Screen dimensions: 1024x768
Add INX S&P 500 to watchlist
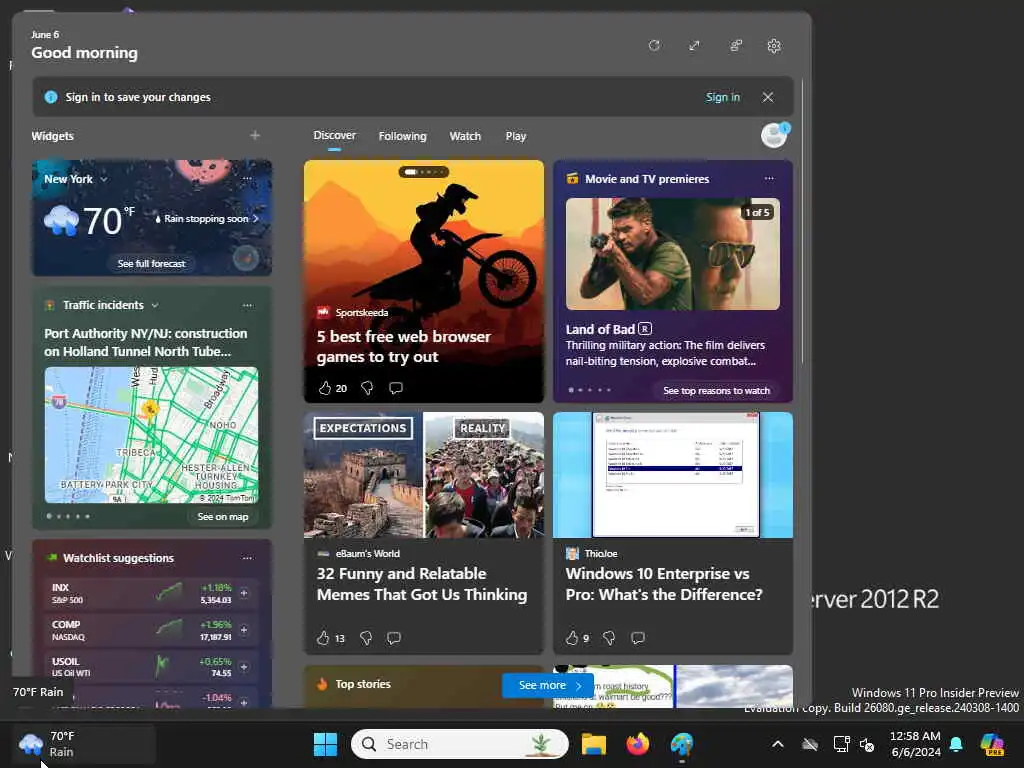point(244,593)
